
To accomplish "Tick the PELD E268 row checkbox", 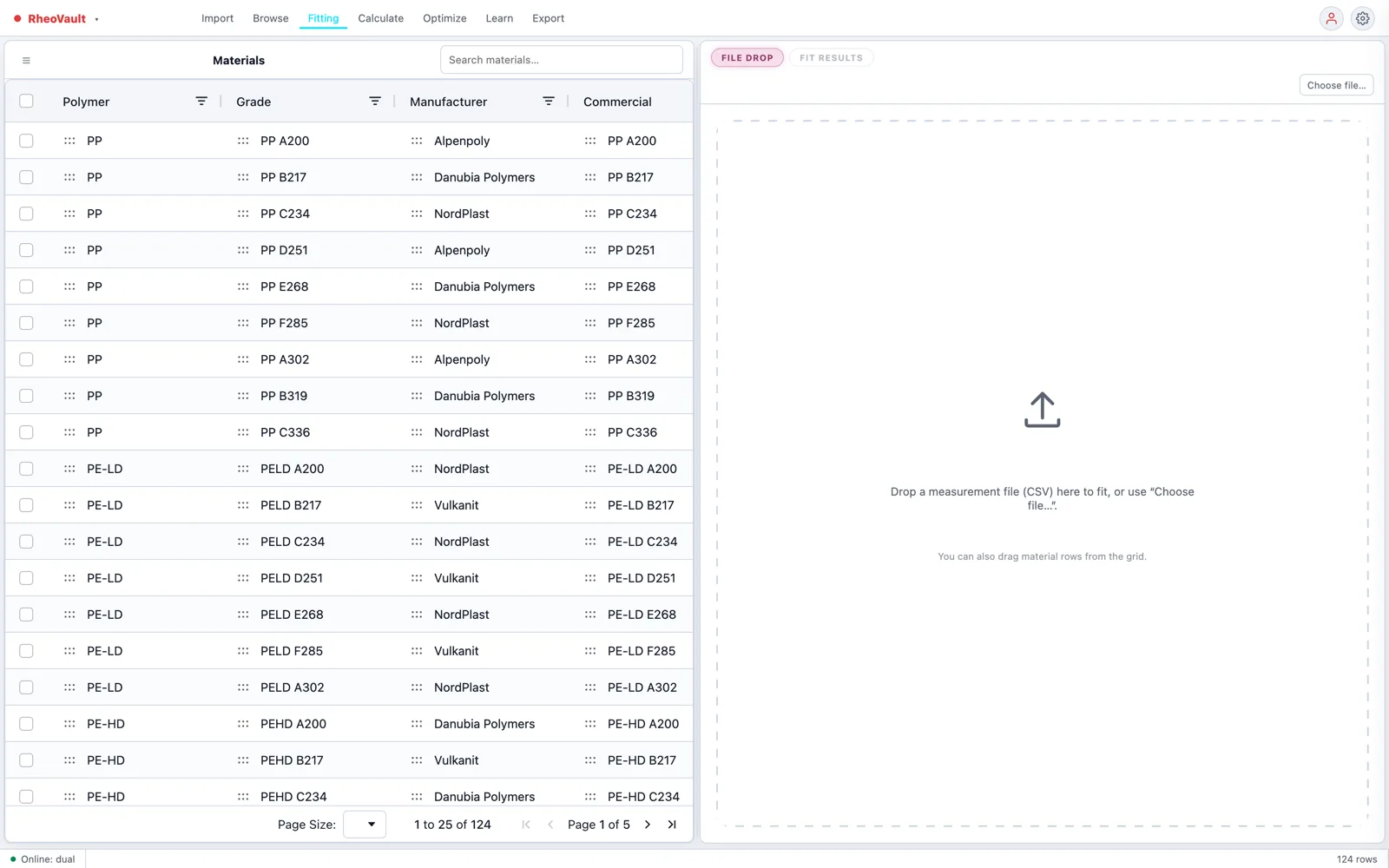I will point(26,615).
